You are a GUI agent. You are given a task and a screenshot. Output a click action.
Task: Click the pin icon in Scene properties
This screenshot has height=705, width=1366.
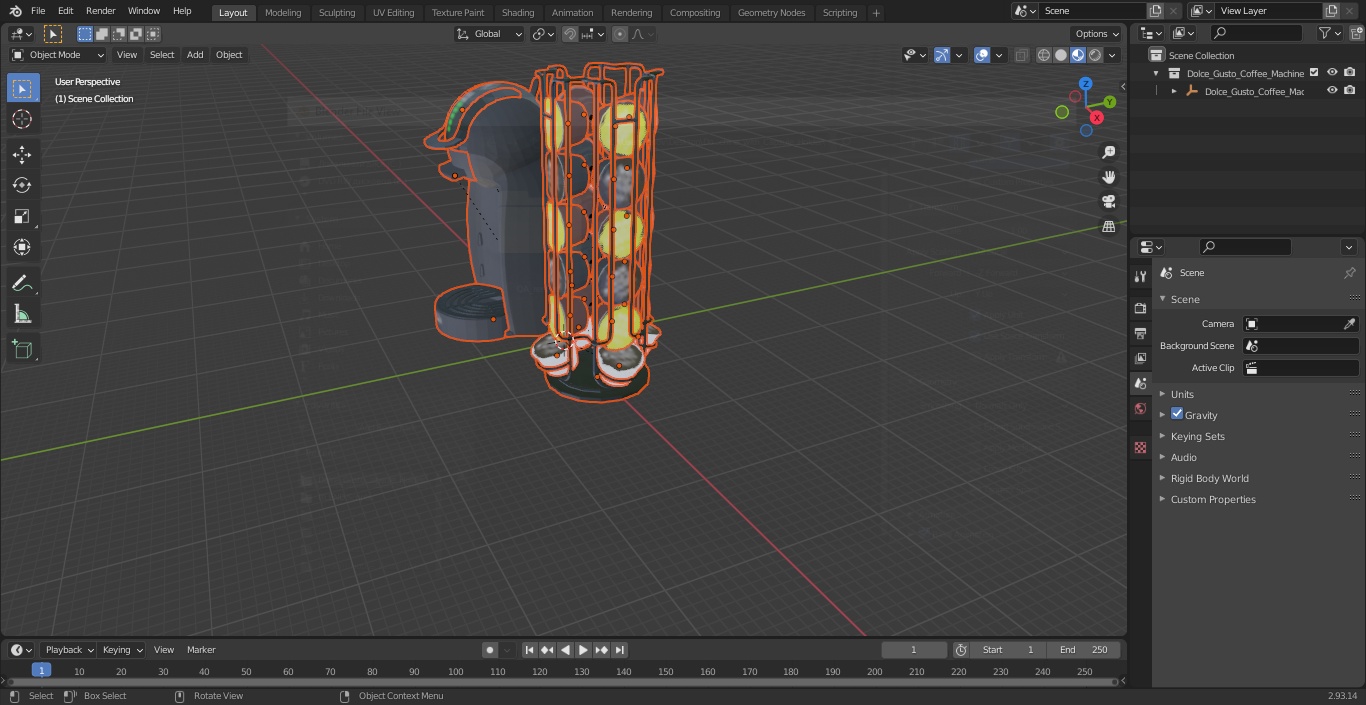(1349, 273)
